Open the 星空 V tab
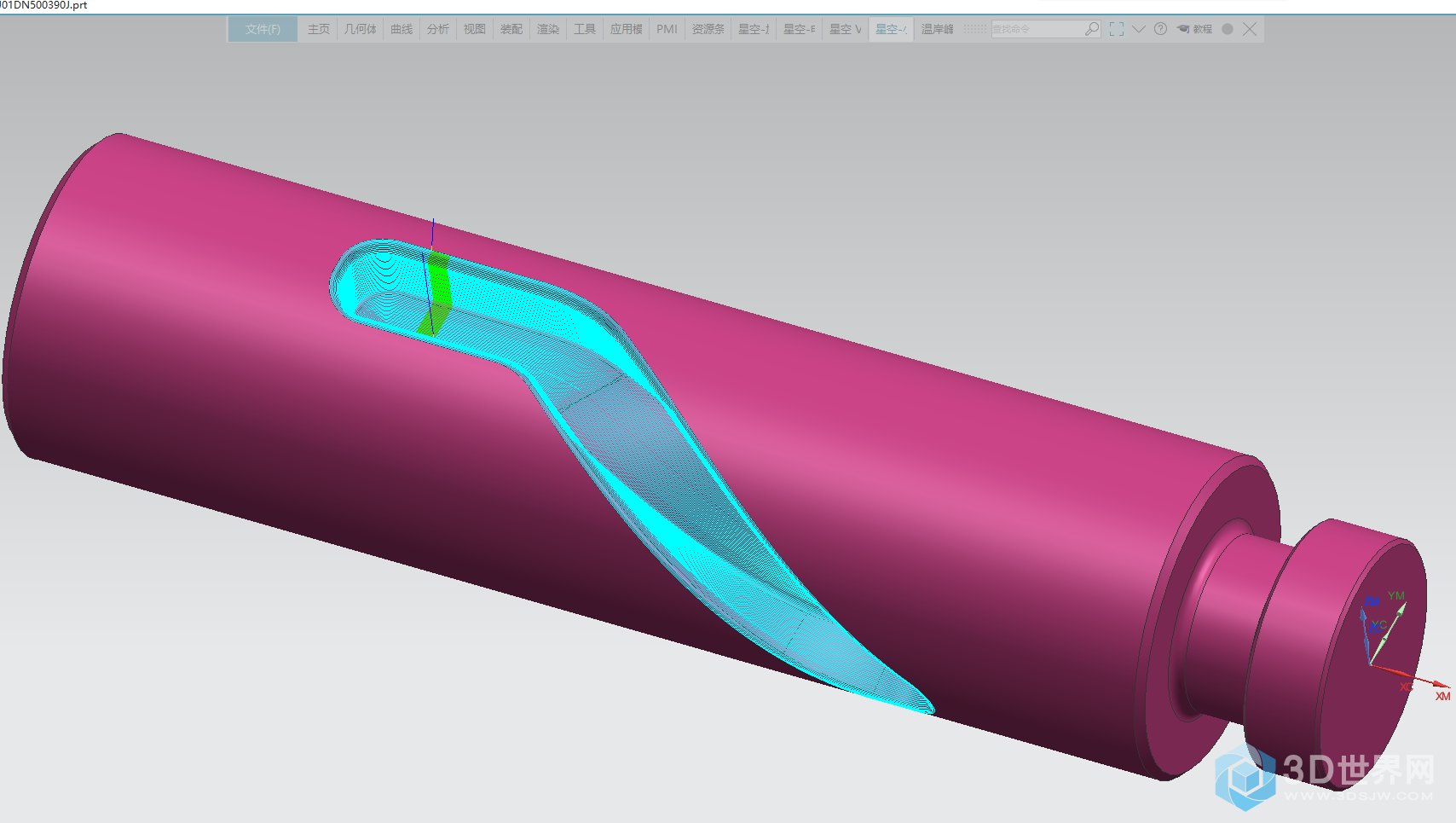Image resolution: width=1456 pixels, height=823 pixels. (x=846, y=29)
